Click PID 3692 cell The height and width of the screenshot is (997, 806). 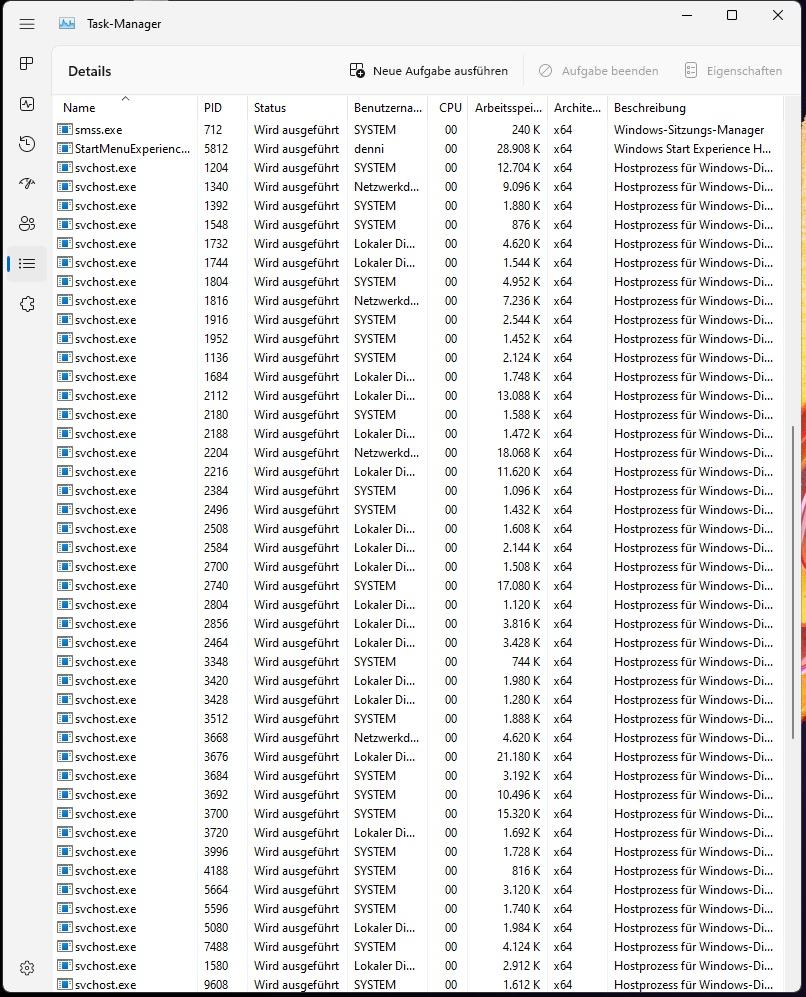(x=215, y=795)
